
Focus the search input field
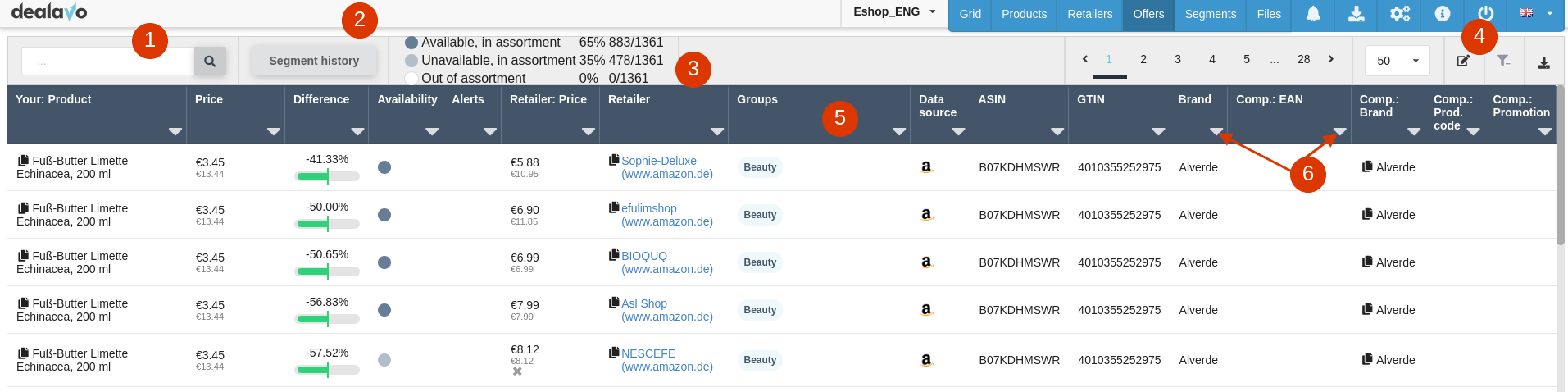[x=108, y=61]
